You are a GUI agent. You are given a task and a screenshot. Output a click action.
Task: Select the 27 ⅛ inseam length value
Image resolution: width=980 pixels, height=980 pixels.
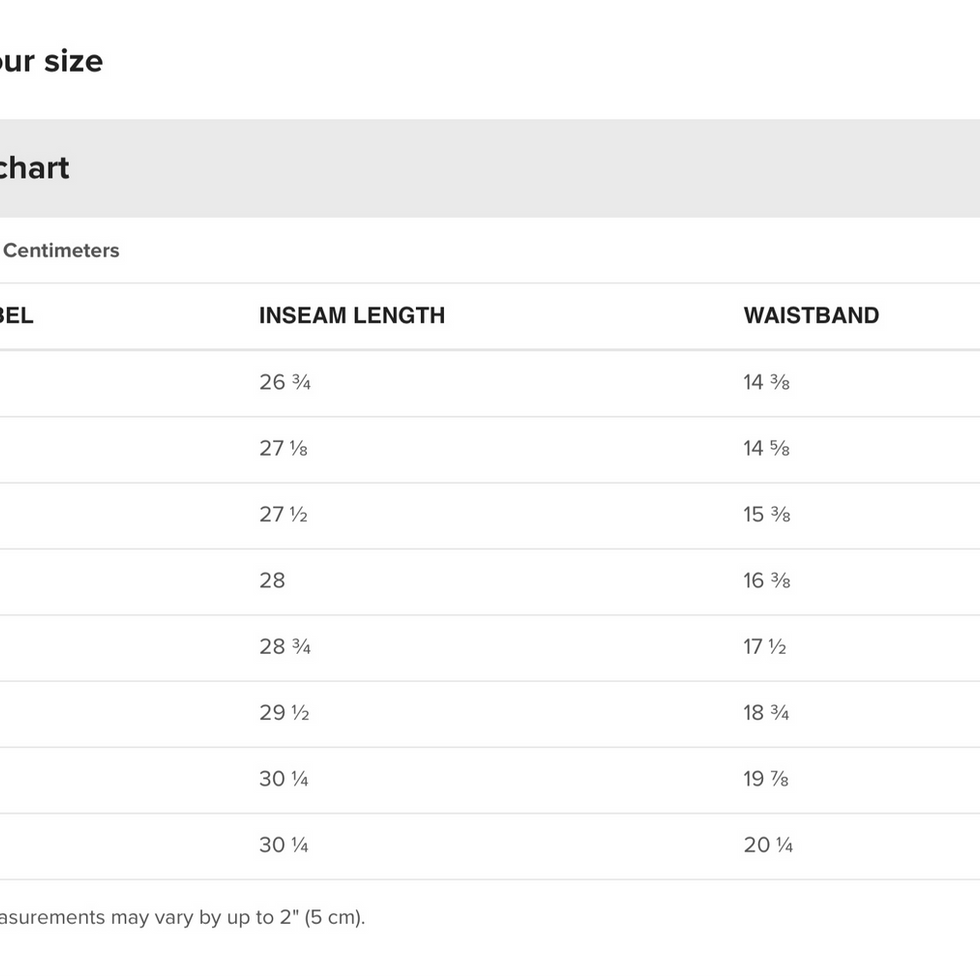(283, 448)
